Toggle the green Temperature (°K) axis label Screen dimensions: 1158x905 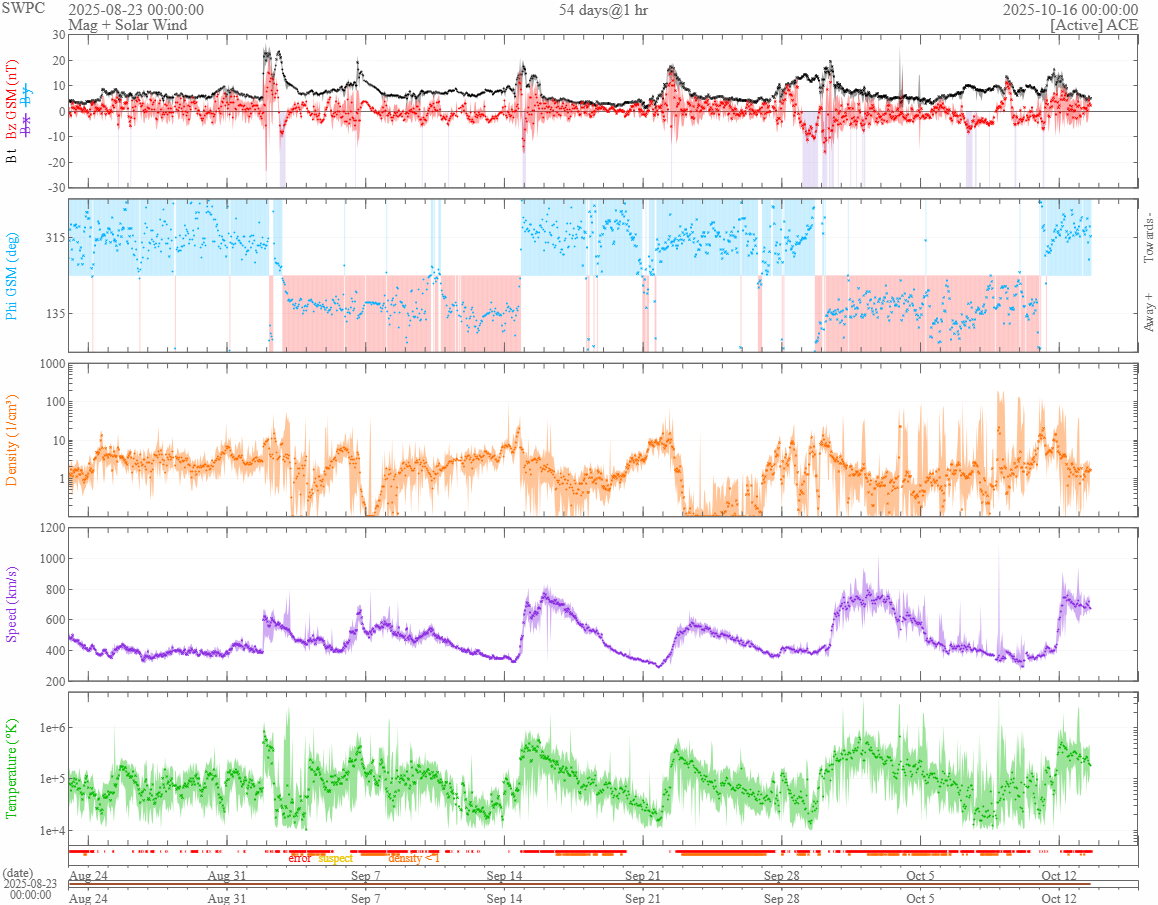click(11, 768)
